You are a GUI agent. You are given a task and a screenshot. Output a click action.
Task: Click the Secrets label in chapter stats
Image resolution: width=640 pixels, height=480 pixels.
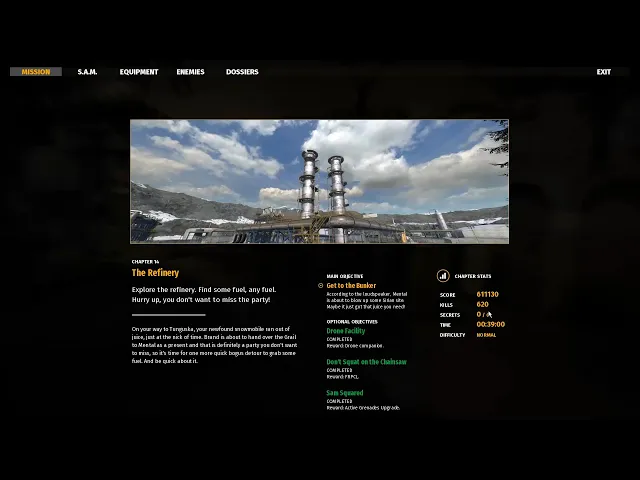pos(450,315)
